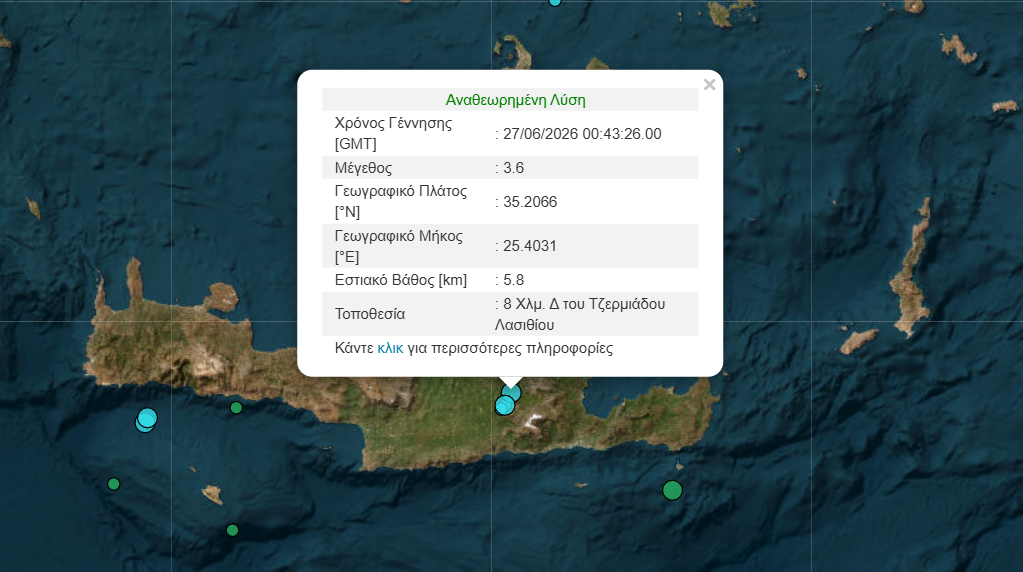1023x572 pixels.
Task: Select the cyan marker at the top map edge
Action: (x=555, y=2)
